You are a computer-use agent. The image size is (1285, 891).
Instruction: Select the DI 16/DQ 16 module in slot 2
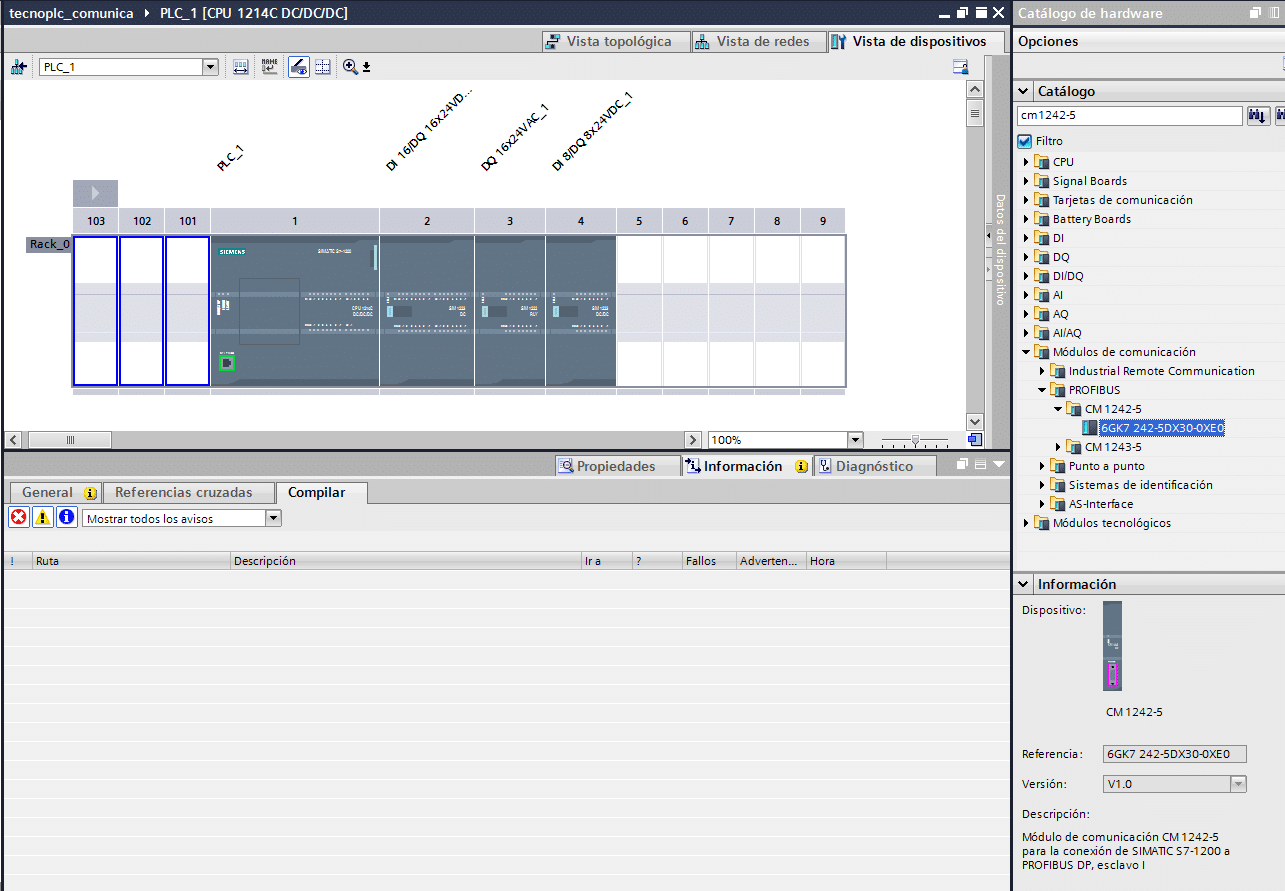pyautogui.click(x=427, y=311)
